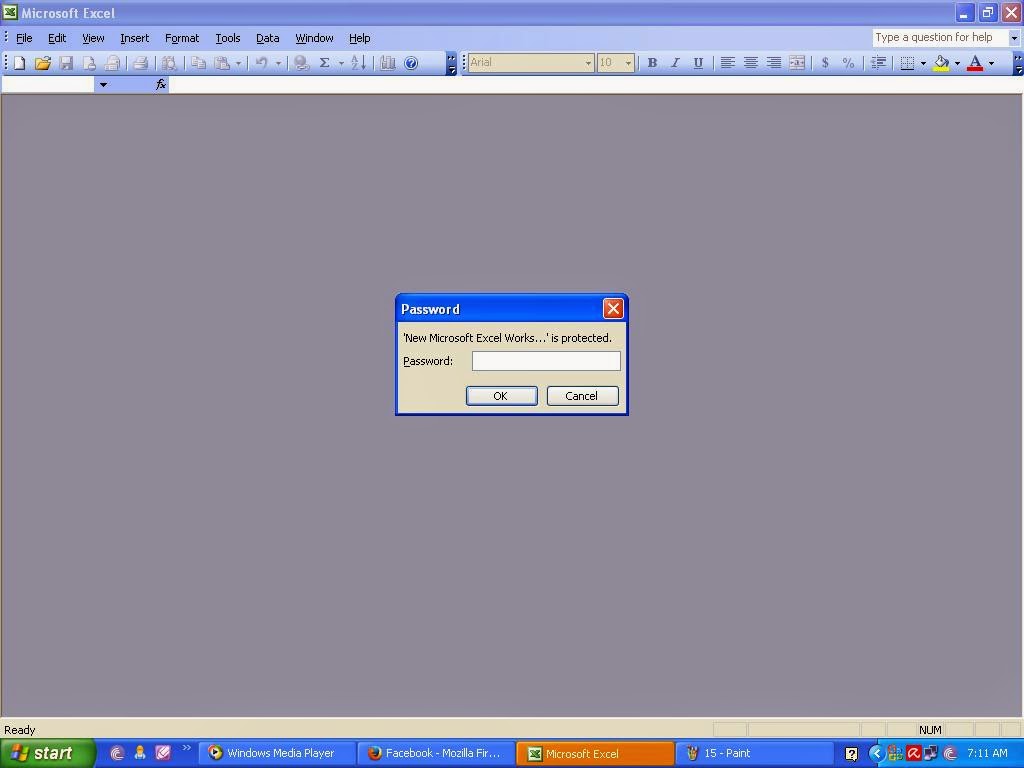Switch to Facebook Mozilla Firefox taskbar button

pyautogui.click(x=435, y=753)
